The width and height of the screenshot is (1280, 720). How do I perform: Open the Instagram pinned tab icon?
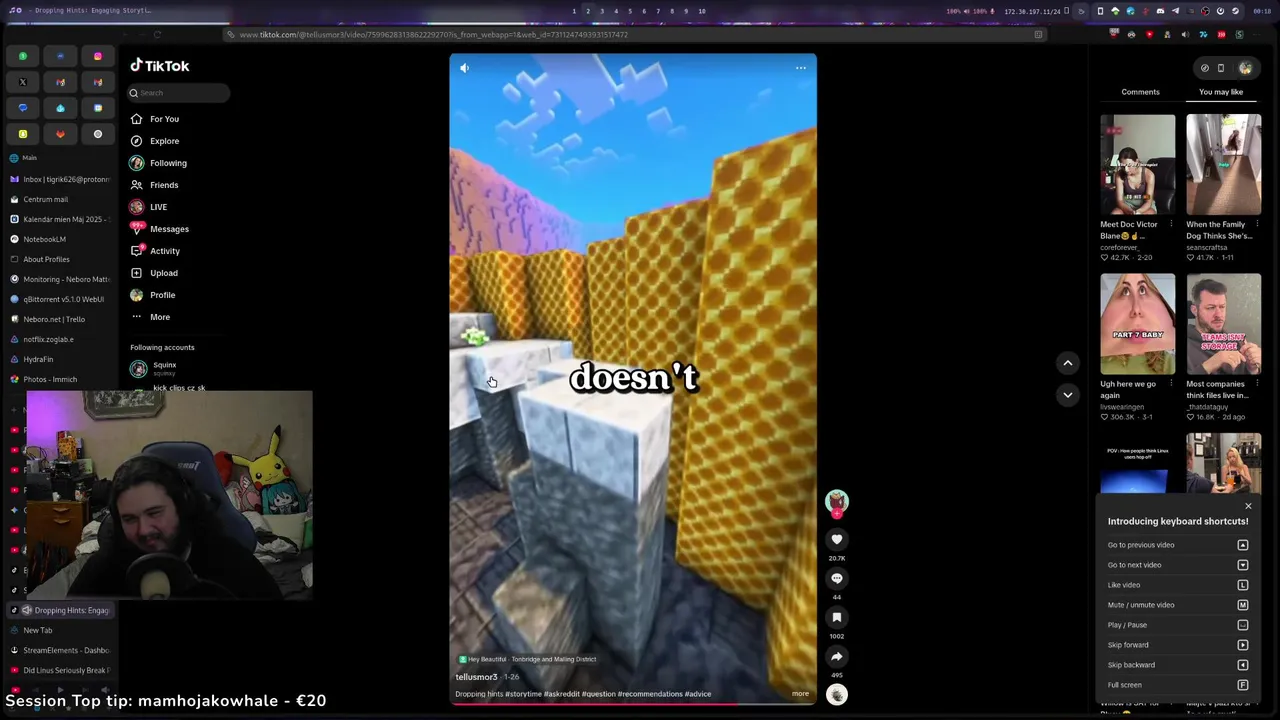coord(98,56)
